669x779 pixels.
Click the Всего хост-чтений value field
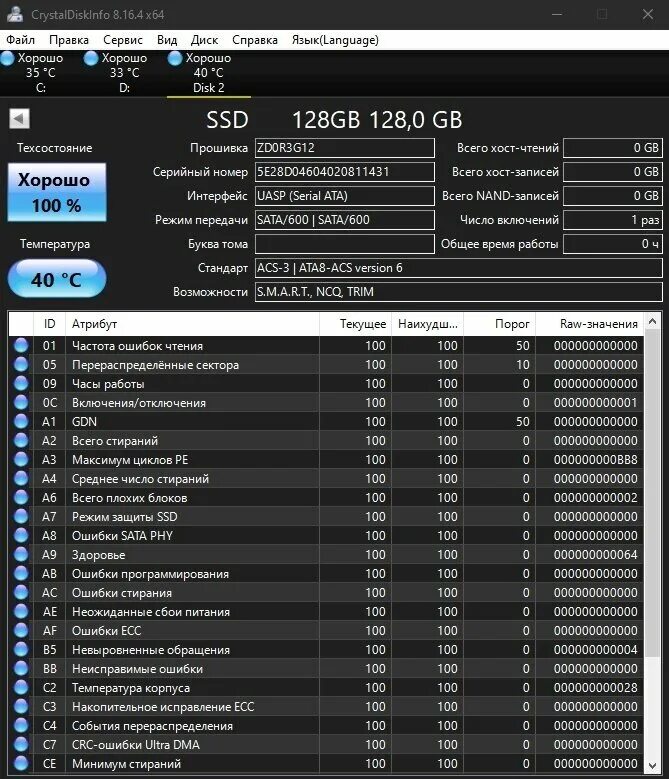coord(613,148)
